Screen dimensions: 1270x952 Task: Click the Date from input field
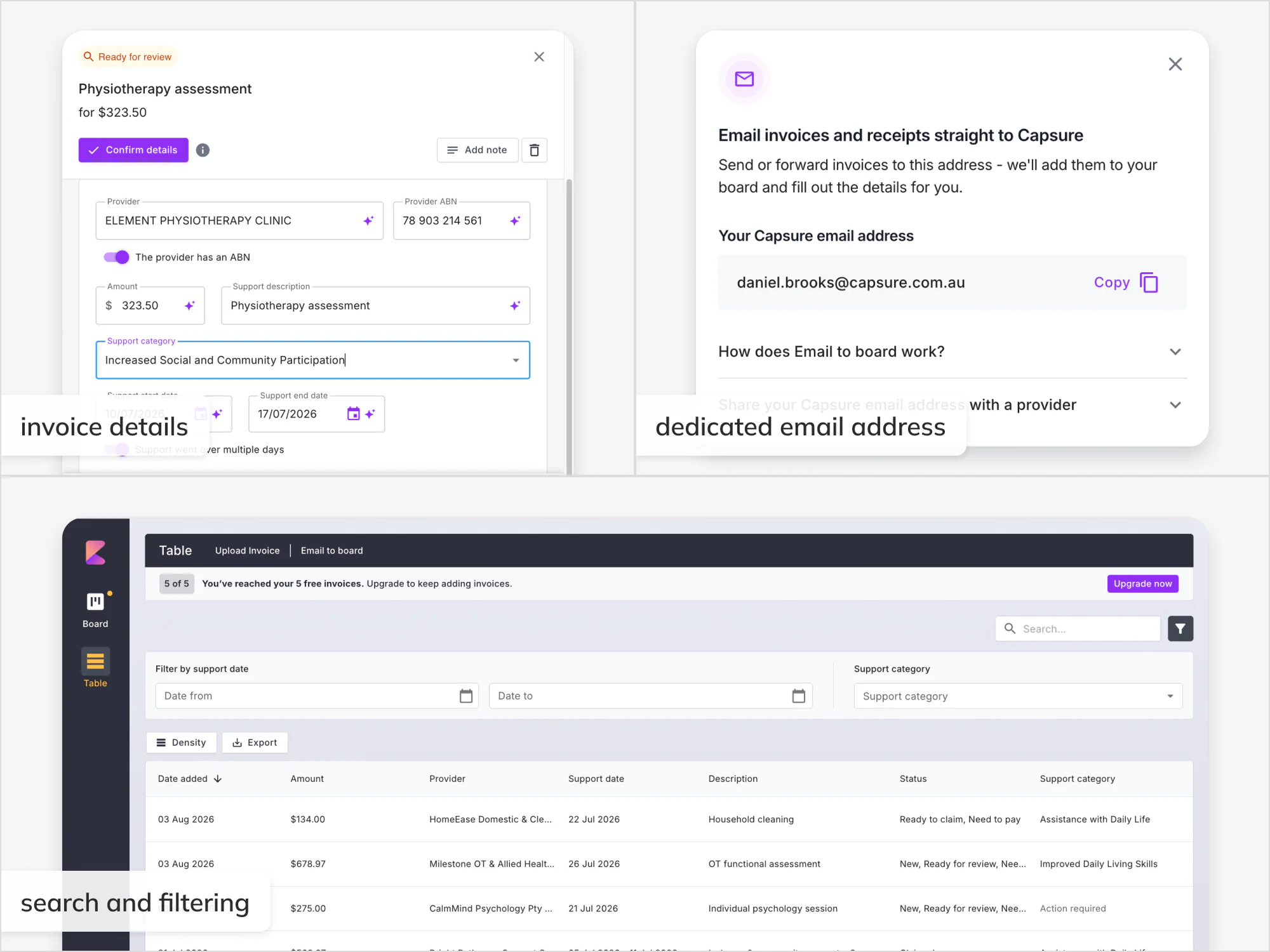click(317, 696)
